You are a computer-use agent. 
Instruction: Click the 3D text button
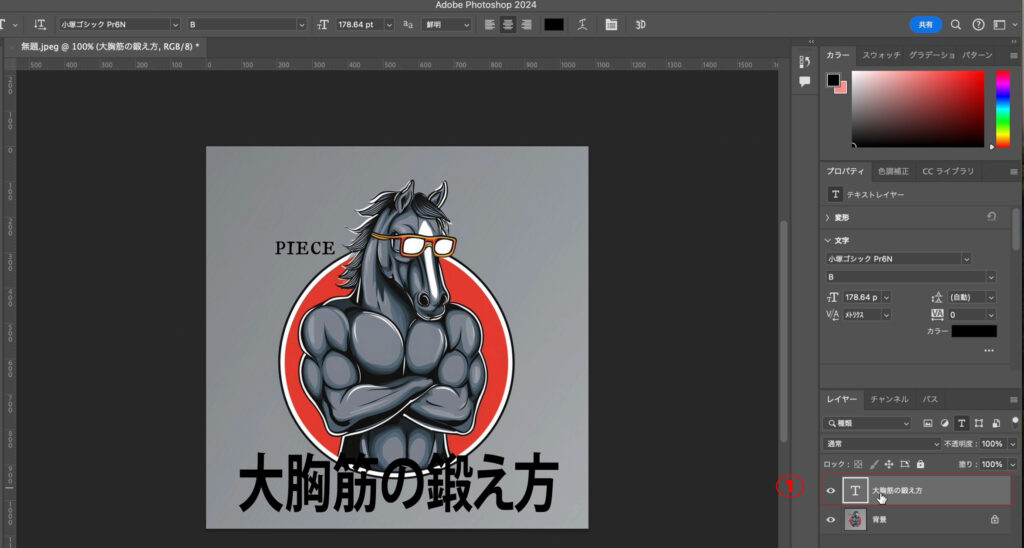coord(640,25)
